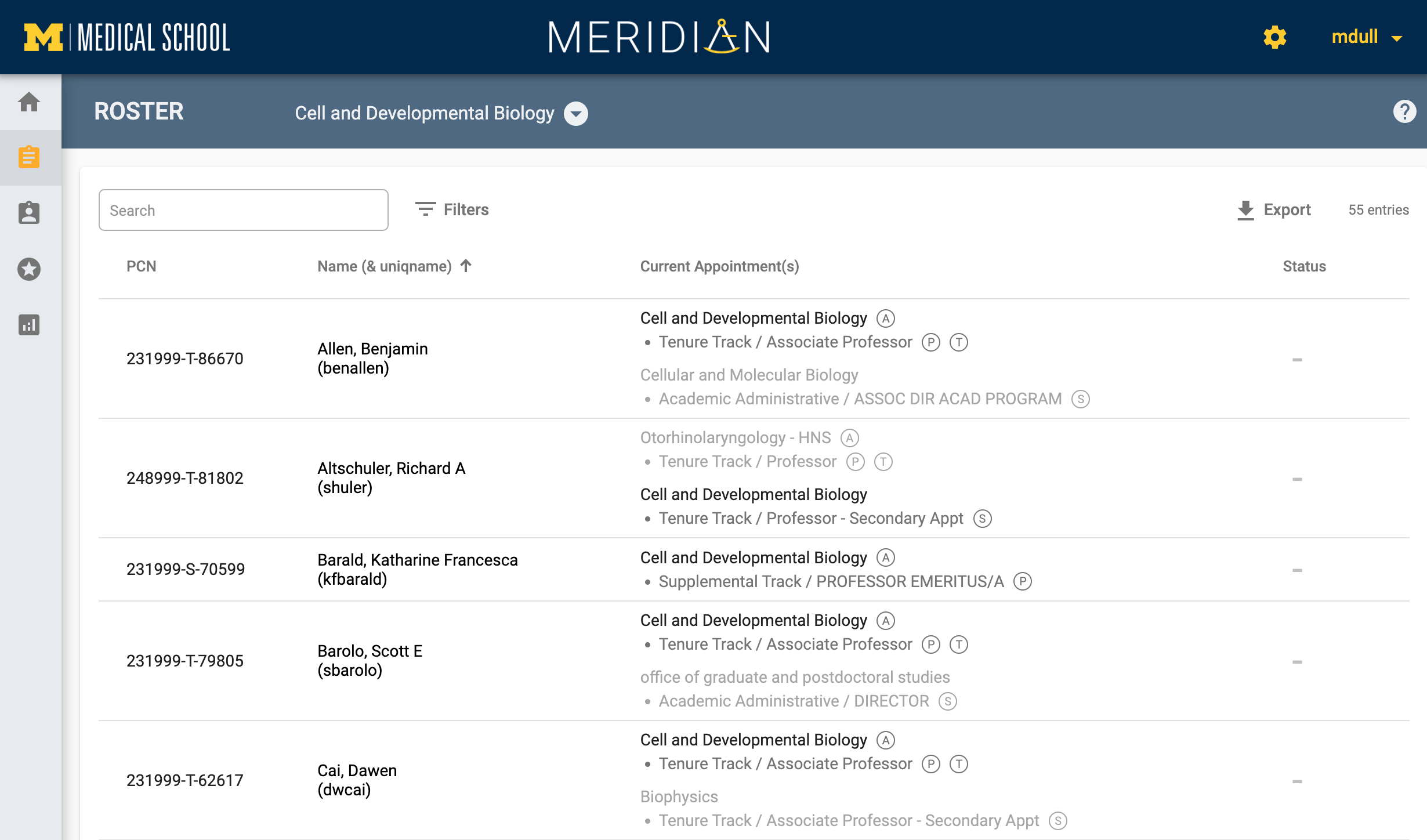Screen dimensions: 1427x840
Task: Open settings gear icon
Action: [x=1274, y=37]
